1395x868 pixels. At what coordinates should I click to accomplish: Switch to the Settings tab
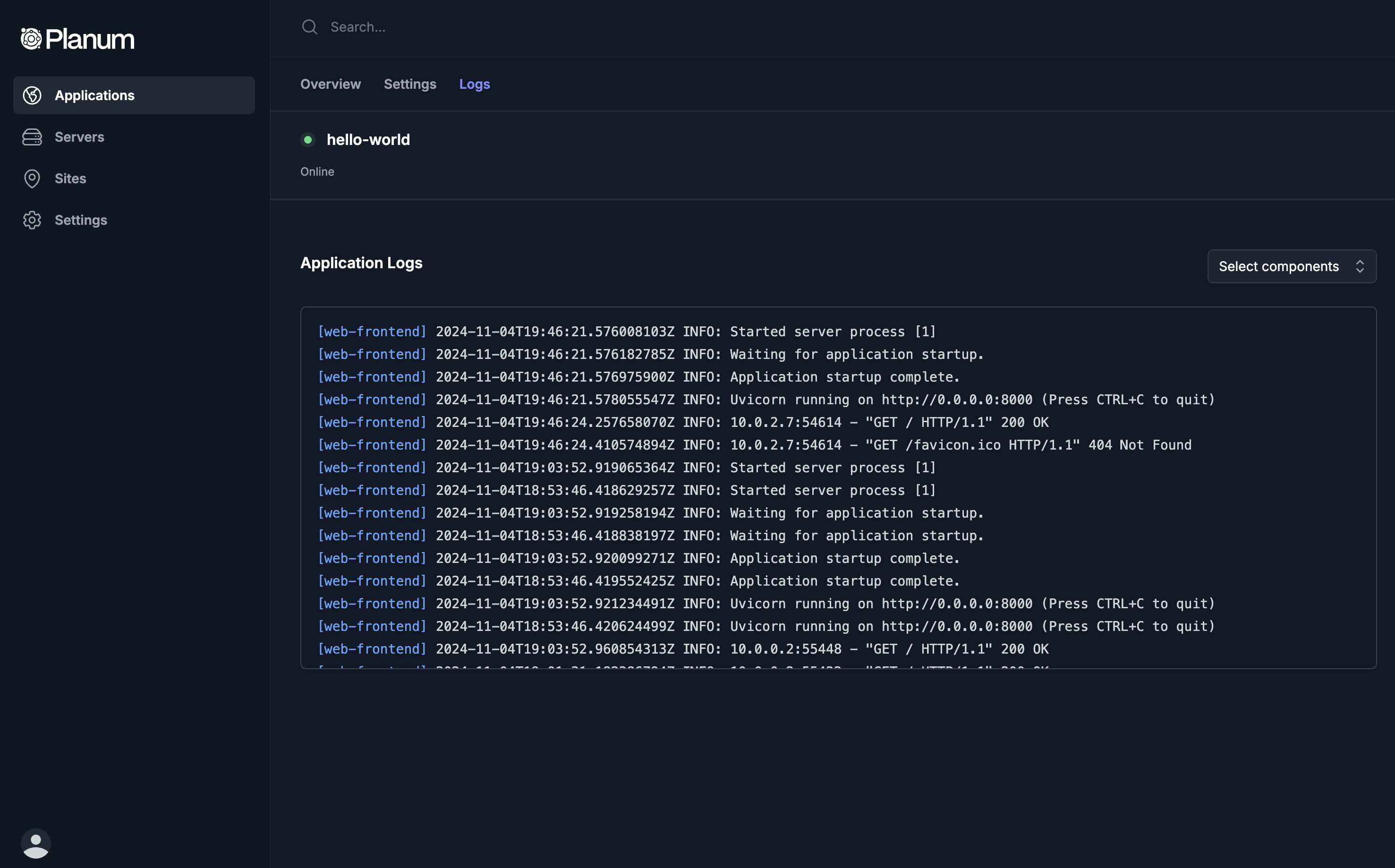[409, 84]
